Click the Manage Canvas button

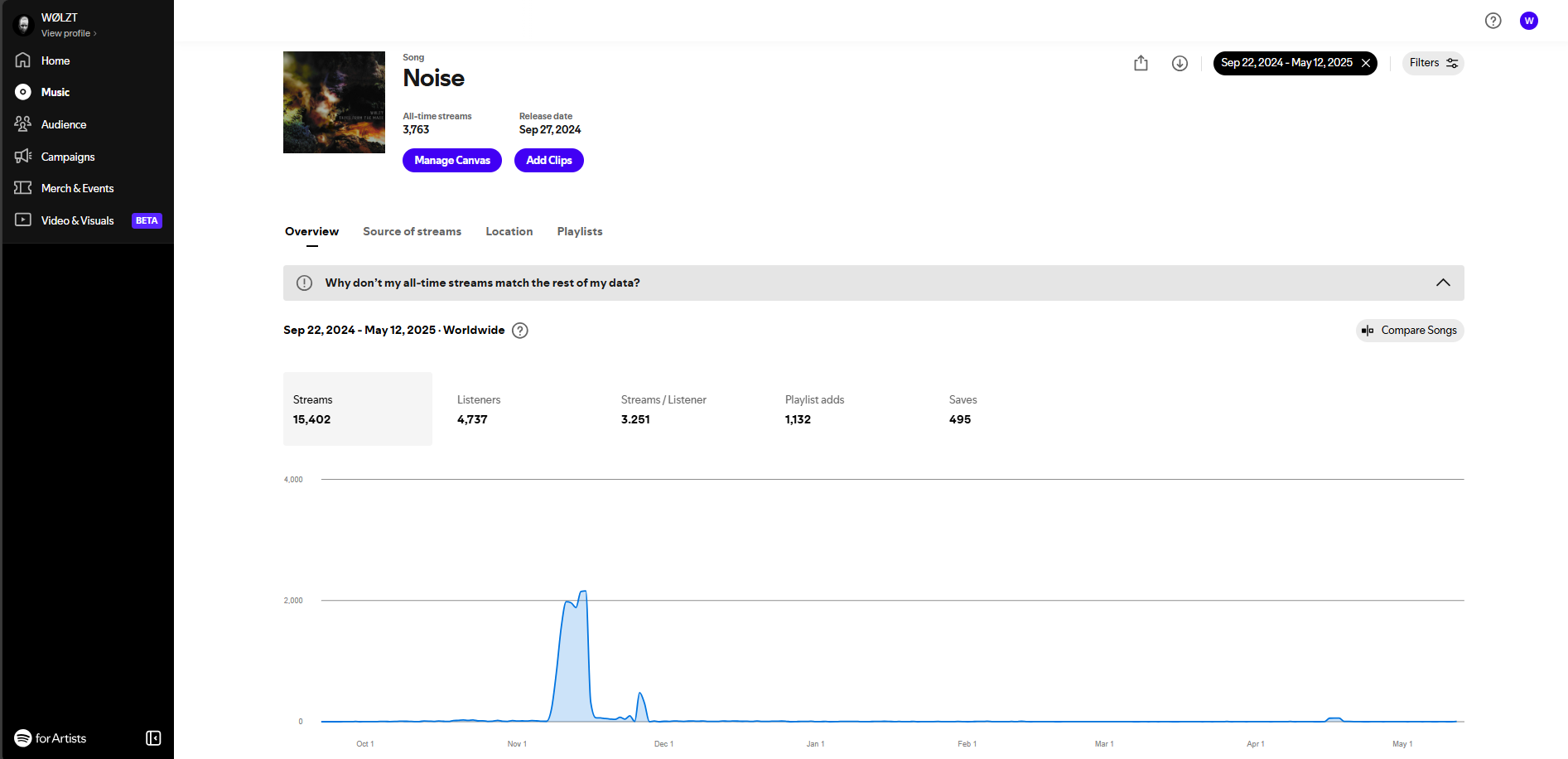click(452, 160)
